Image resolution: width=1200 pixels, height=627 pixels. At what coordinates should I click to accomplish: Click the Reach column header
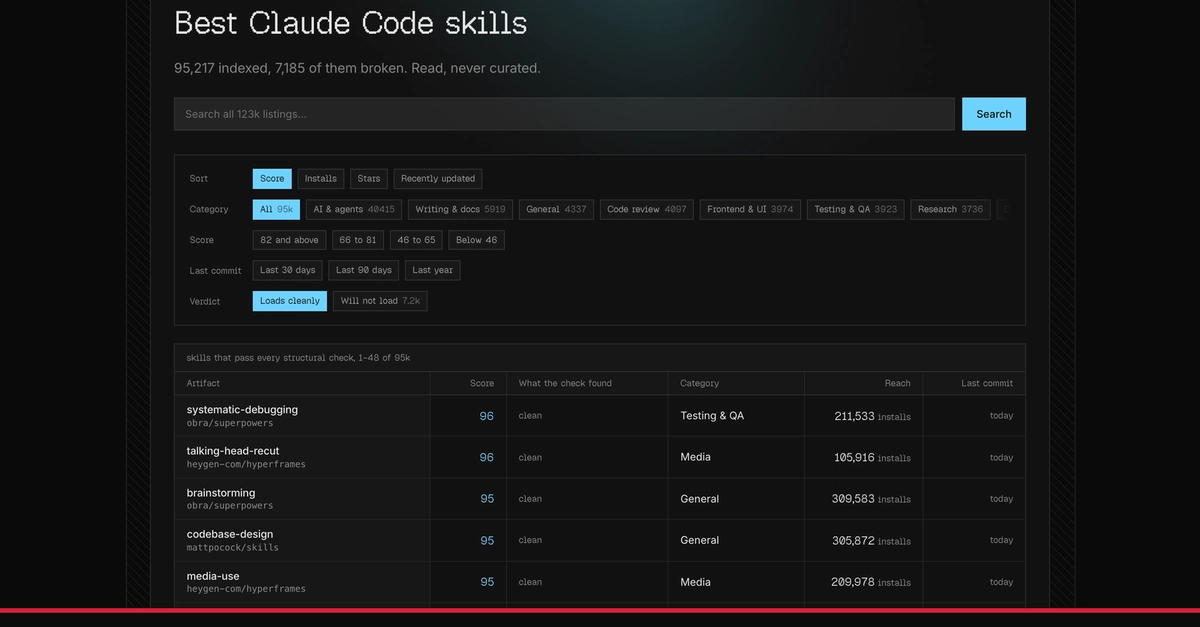[898, 383]
